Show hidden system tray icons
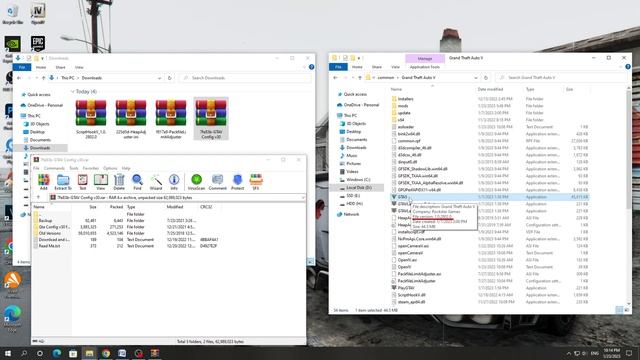Screen dimensions: 640x360 coord(568,353)
